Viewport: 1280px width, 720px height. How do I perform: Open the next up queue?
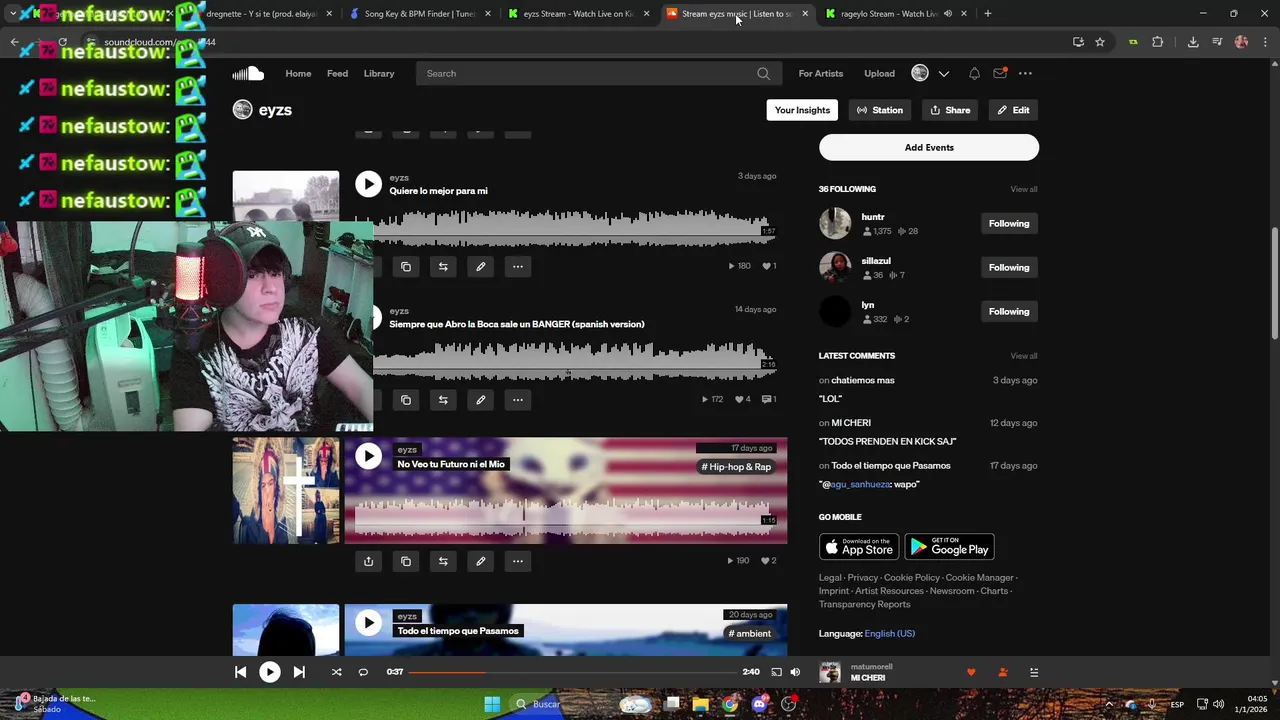coord(1034,672)
